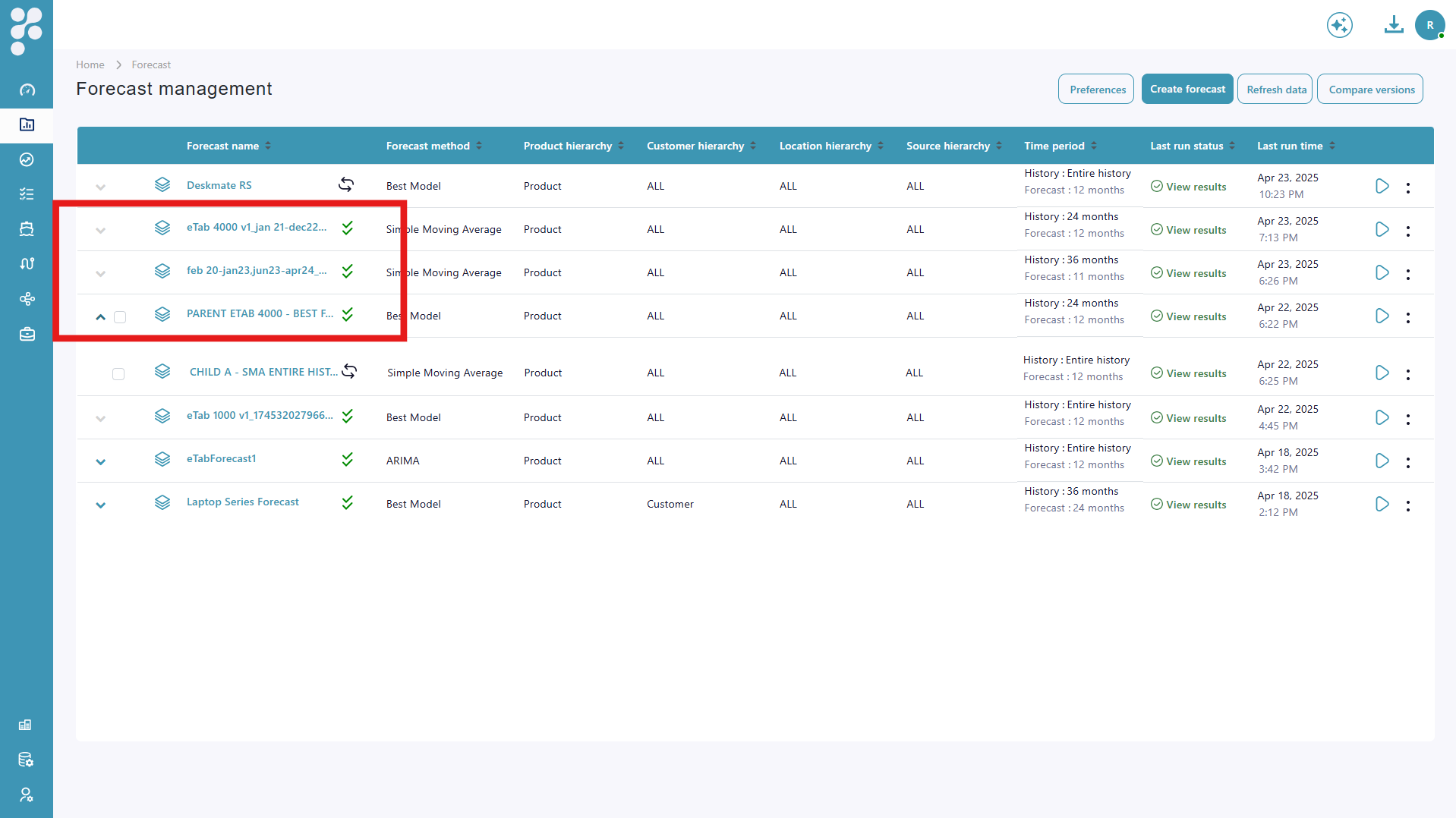1456x818 pixels.
Task: Open more options for feb 20-jan23 forecast
Action: click(1407, 274)
